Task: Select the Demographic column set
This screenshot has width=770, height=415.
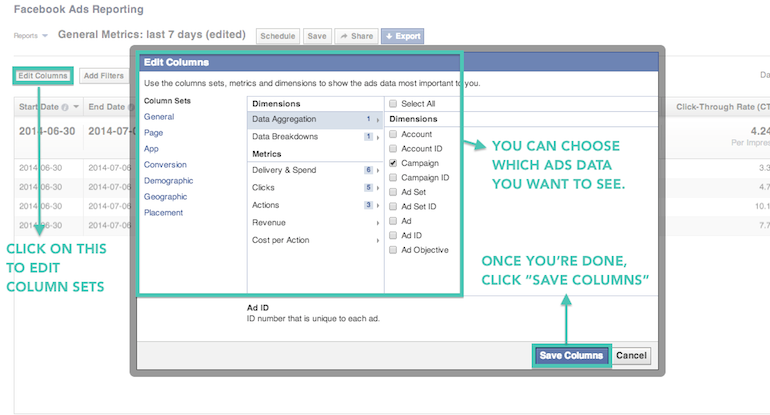Action: (168, 180)
